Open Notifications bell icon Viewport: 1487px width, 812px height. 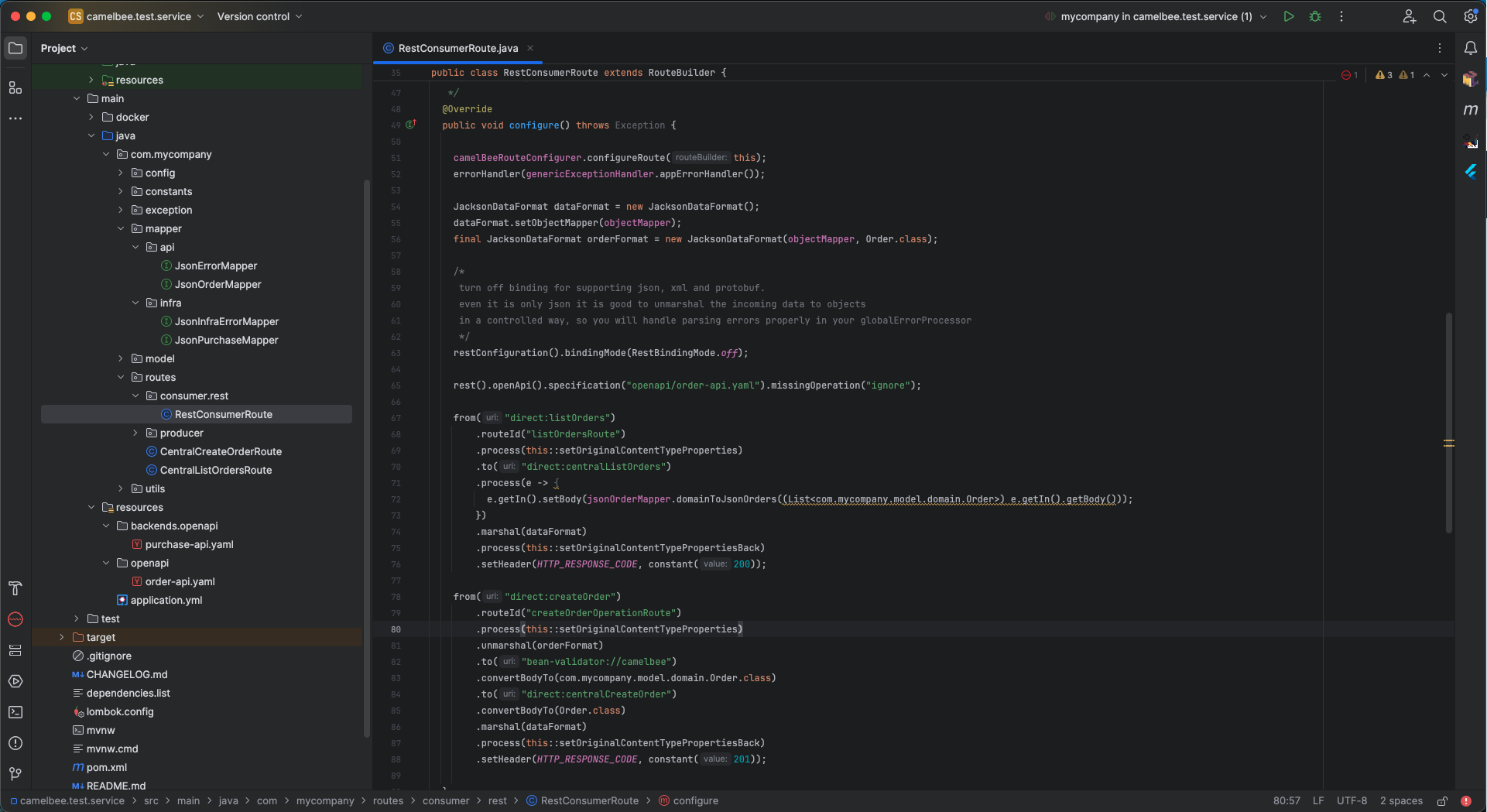[x=1471, y=48]
